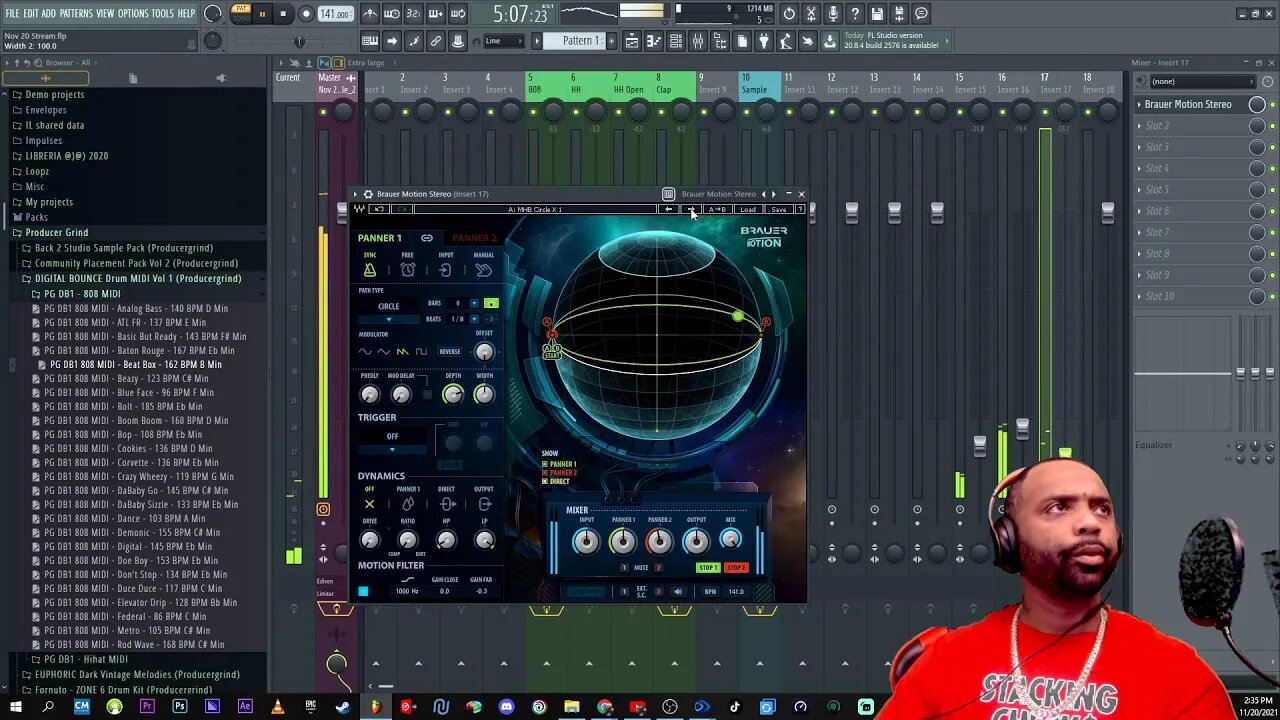Select the Dynamics Output routing icon
This screenshot has width=1280, height=720.
pyautogui.click(x=485, y=504)
